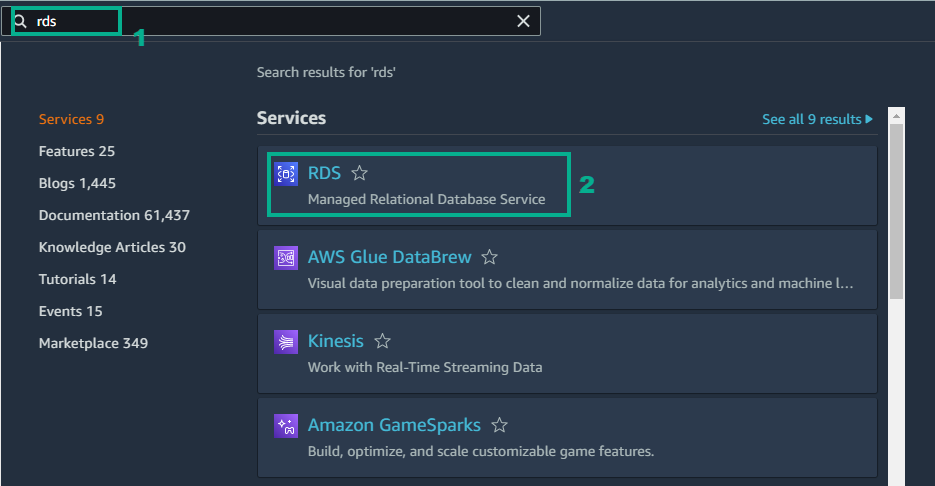Select the Blogs 1,445 category
This screenshot has height=486, width=935.
pos(78,183)
